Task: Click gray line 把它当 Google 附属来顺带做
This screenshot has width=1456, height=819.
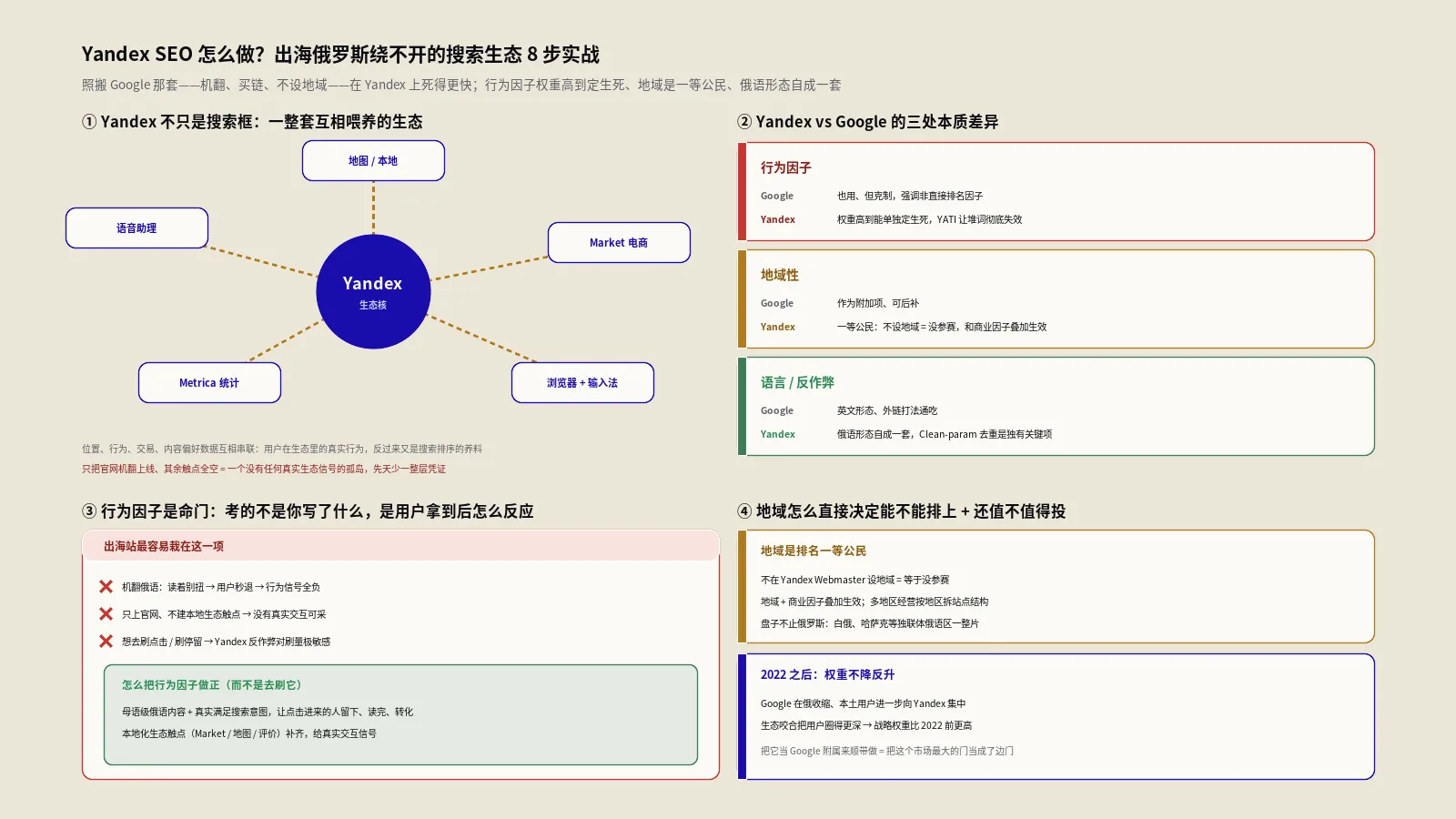Action: click(887, 751)
